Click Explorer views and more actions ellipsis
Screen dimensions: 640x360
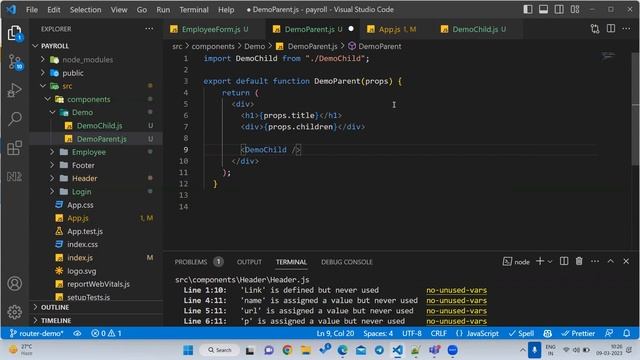(149, 29)
